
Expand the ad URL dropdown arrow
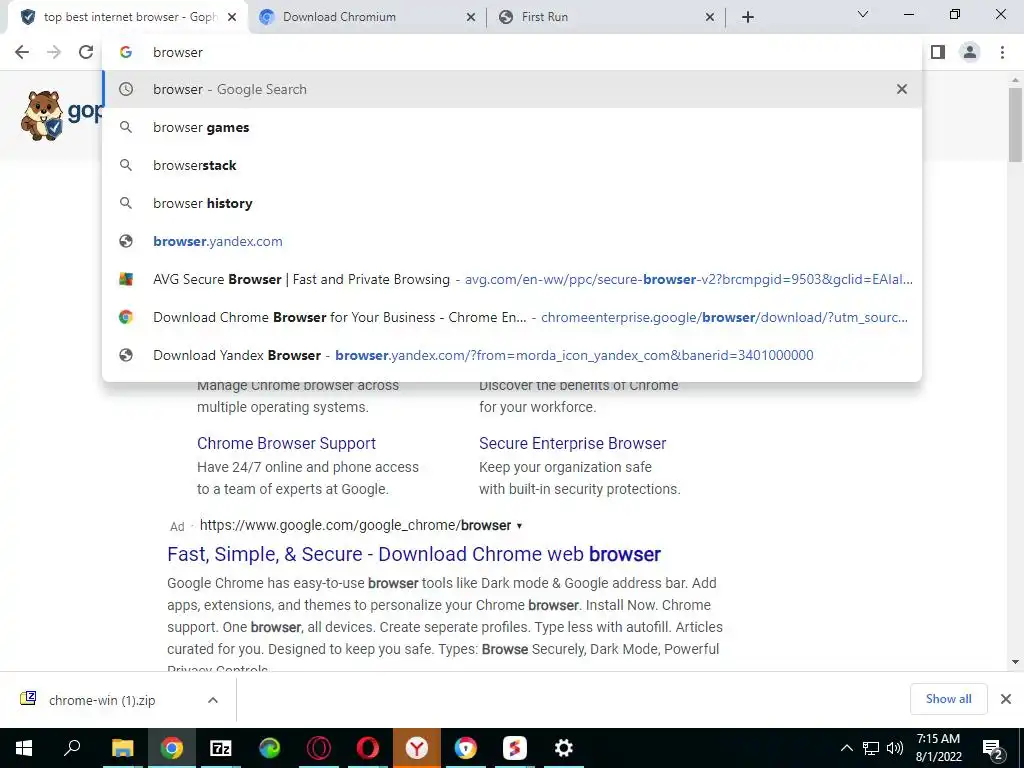(x=519, y=526)
